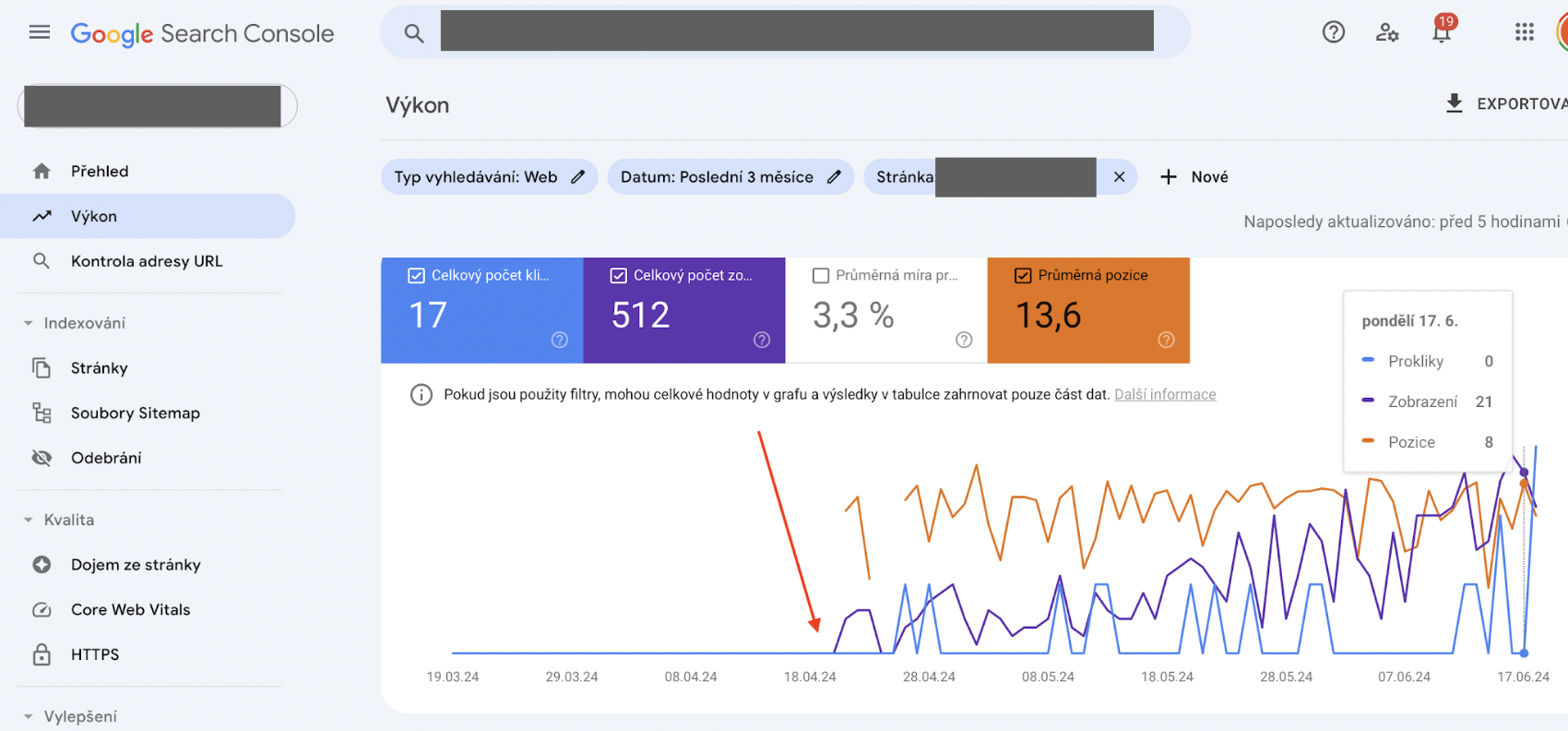
Task: Open Kontrola adresy URL
Action: pyautogui.click(x=148, y=261)
